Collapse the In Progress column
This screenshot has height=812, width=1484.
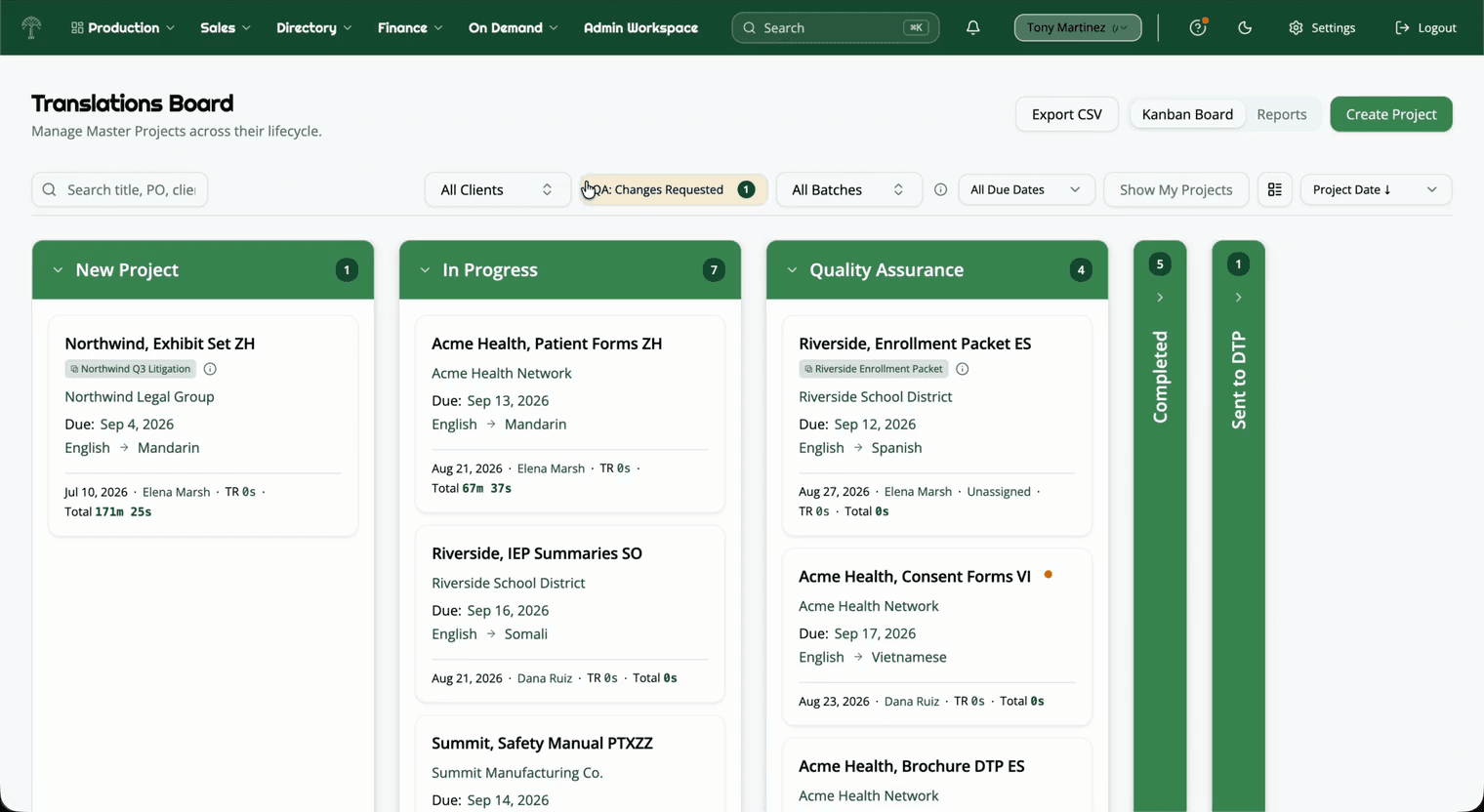425,270
